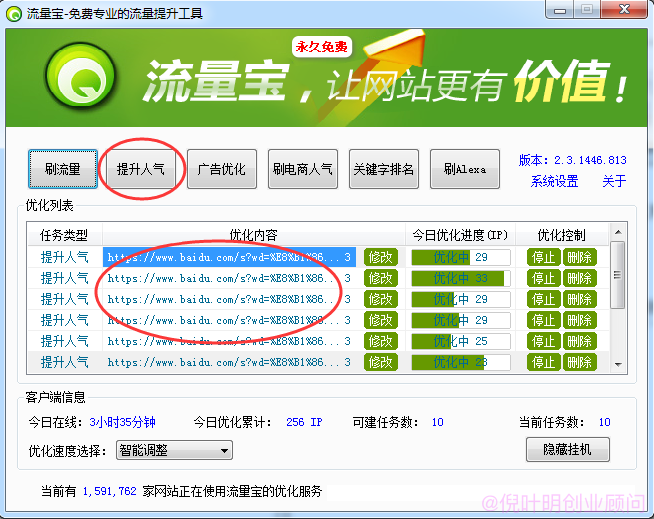
Task: Click 修改 in the progress 25 row
Action: coord(381,341)
